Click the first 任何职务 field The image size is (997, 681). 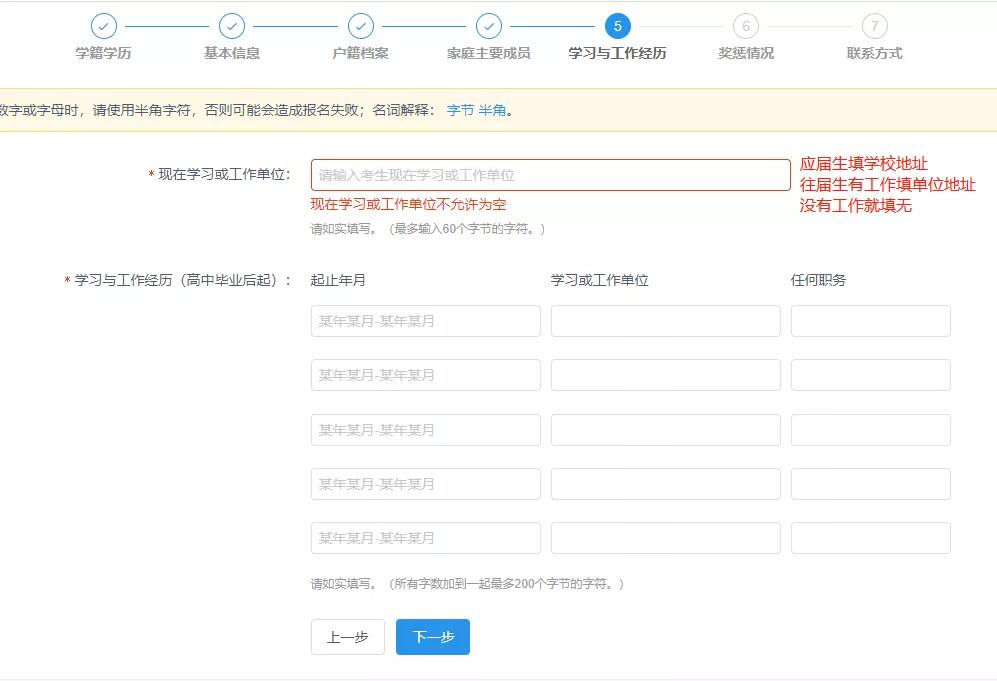pos(870,320)
